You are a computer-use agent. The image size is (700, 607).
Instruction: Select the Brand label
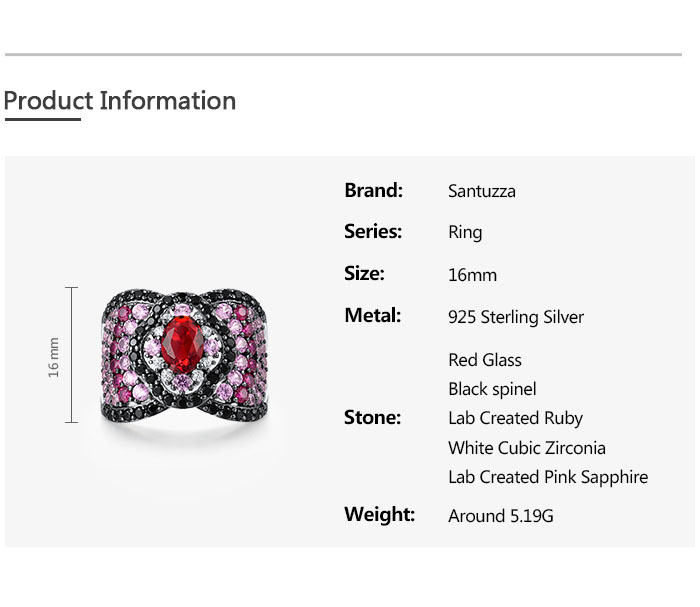point(373,190)
